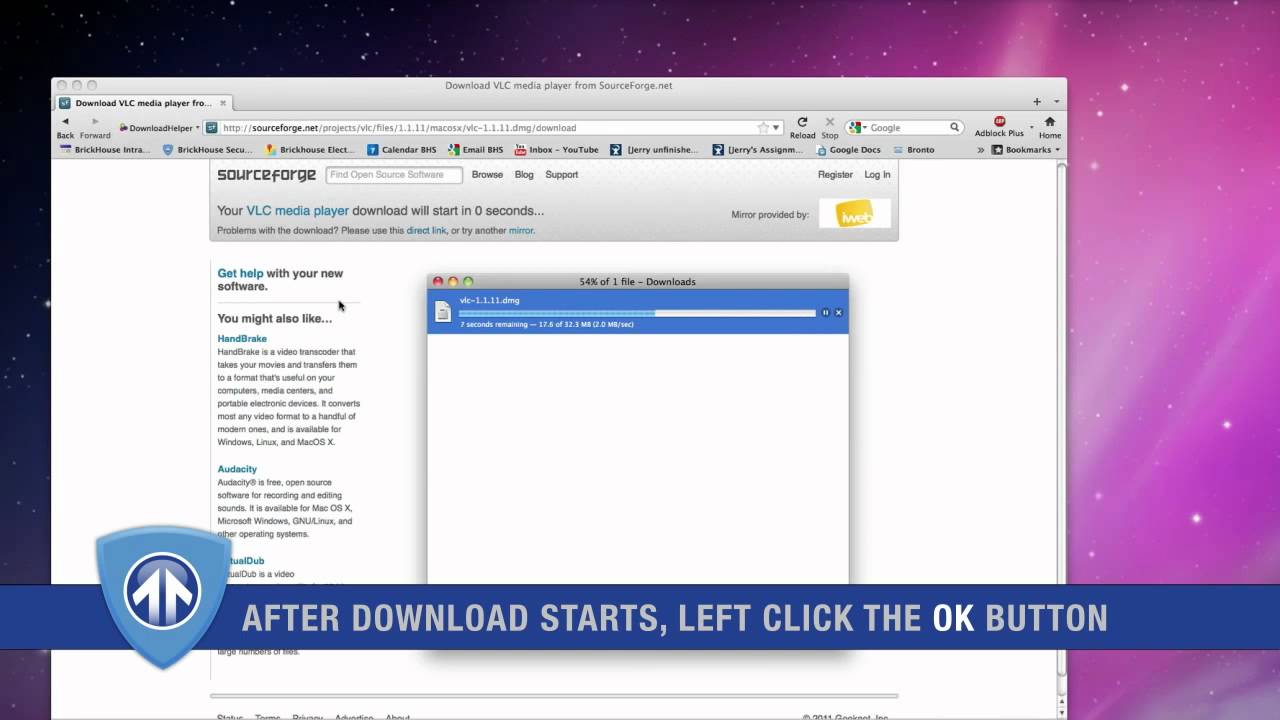This screenshot has height=720, width=1280.
Task: Click the Get help link
Action: tap(240, 273)
